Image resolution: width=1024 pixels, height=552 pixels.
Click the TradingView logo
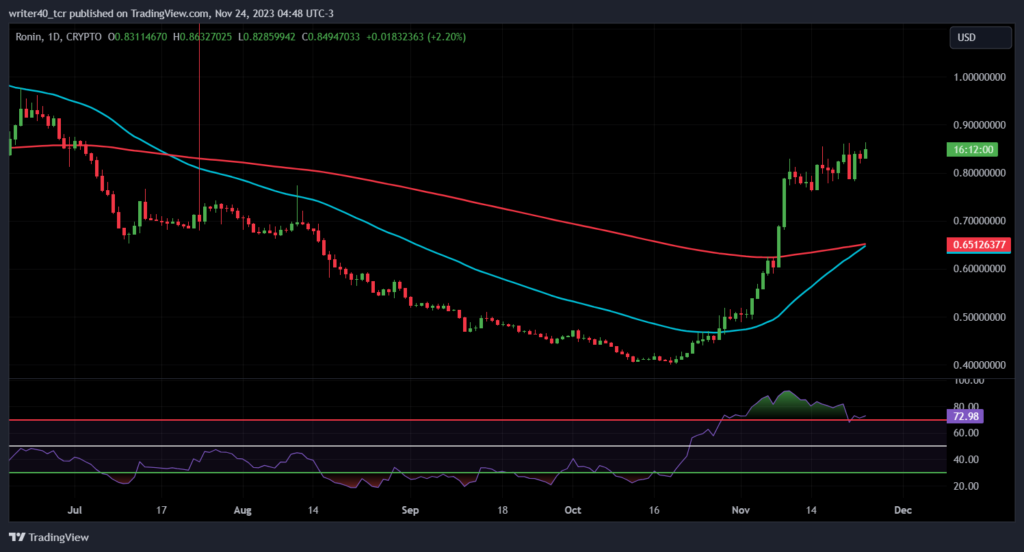pyautogui.click(x=49, y=537)
